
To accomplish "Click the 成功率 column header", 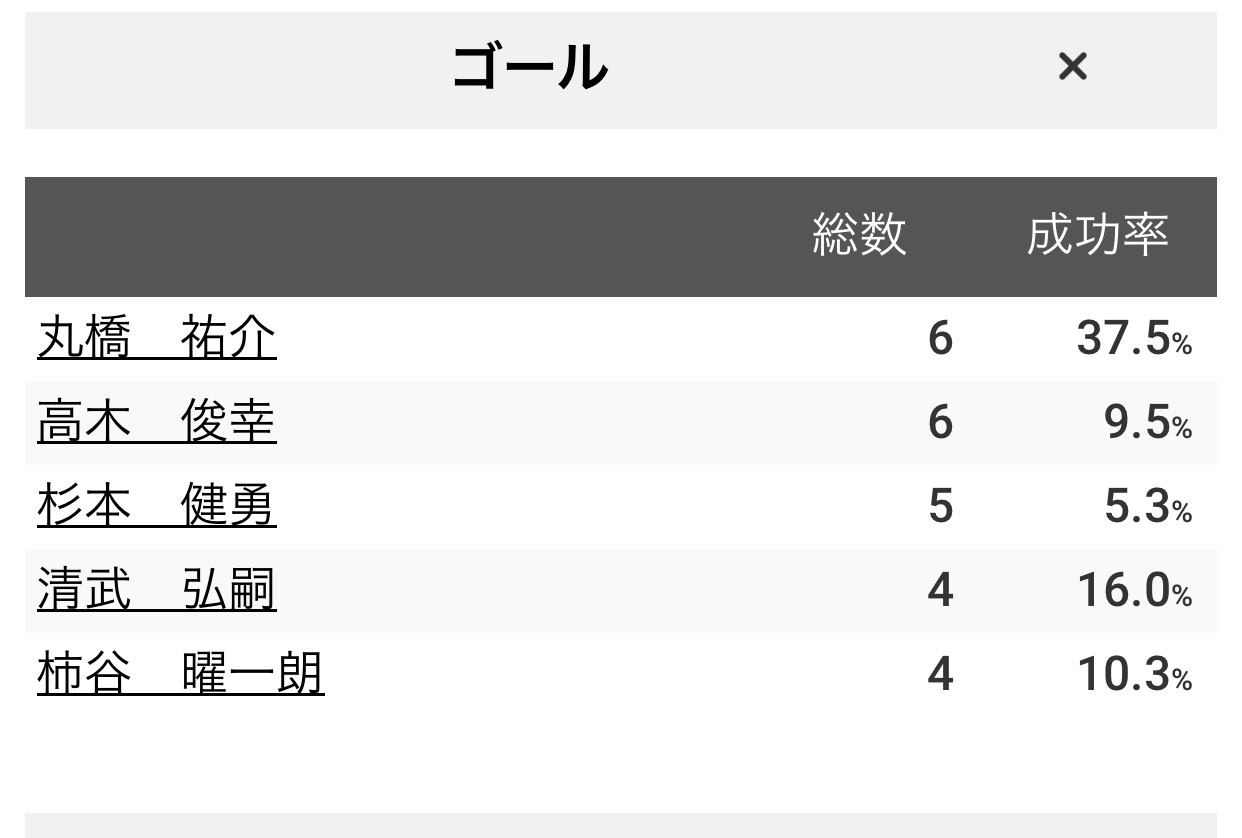I will tap(1097, 235).
